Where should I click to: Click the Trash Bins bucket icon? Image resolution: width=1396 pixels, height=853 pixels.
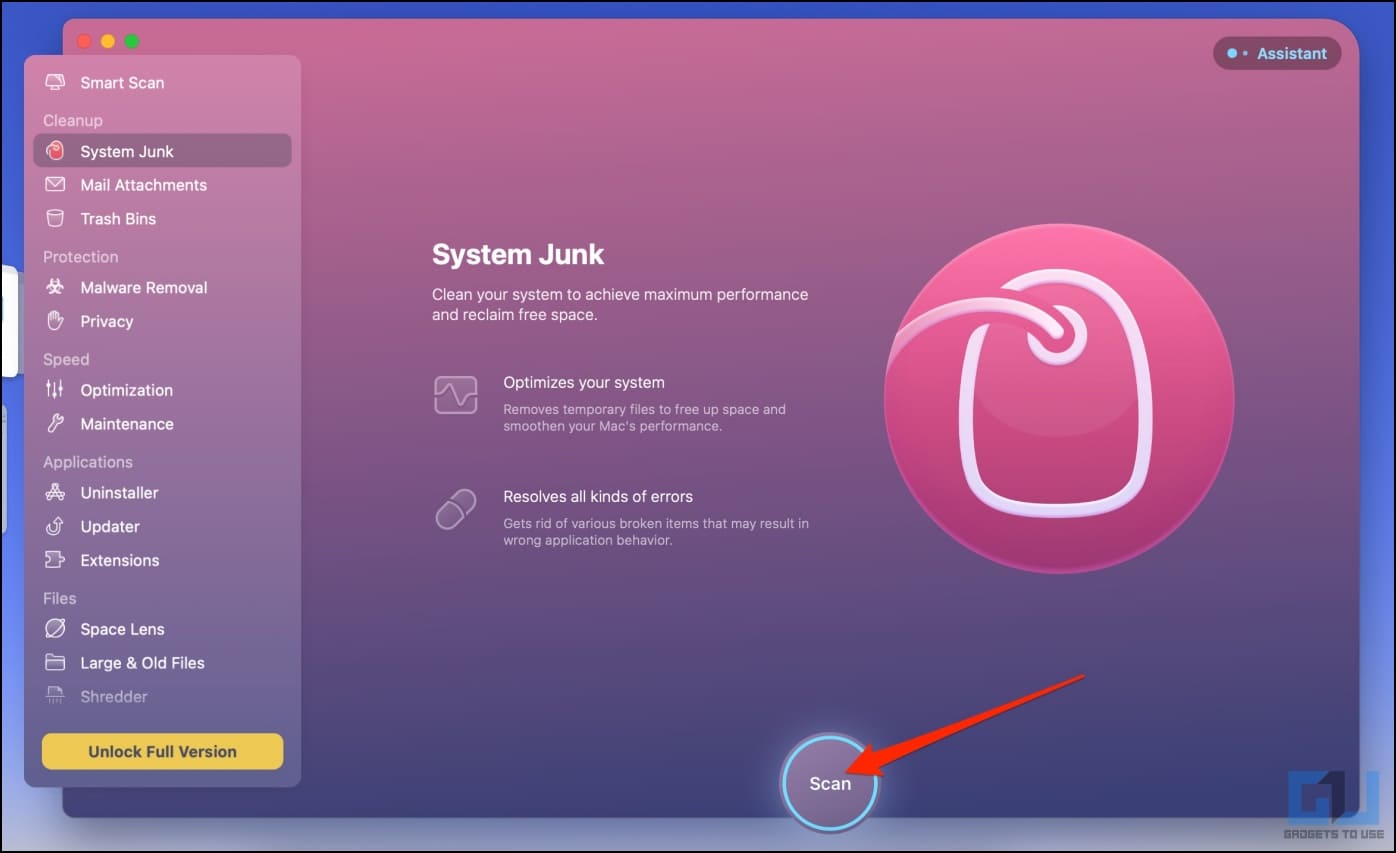point(55,219)
